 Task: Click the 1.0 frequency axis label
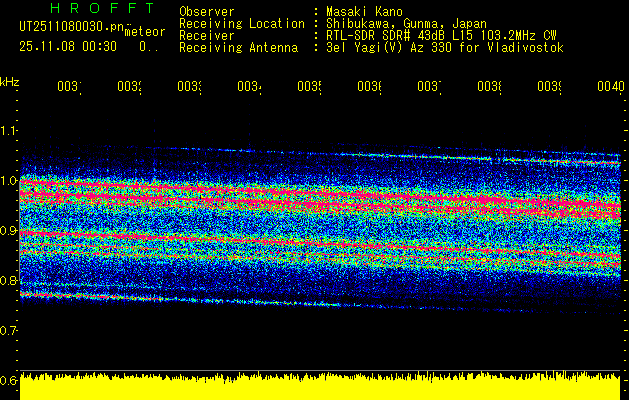[x=9, y=181]
